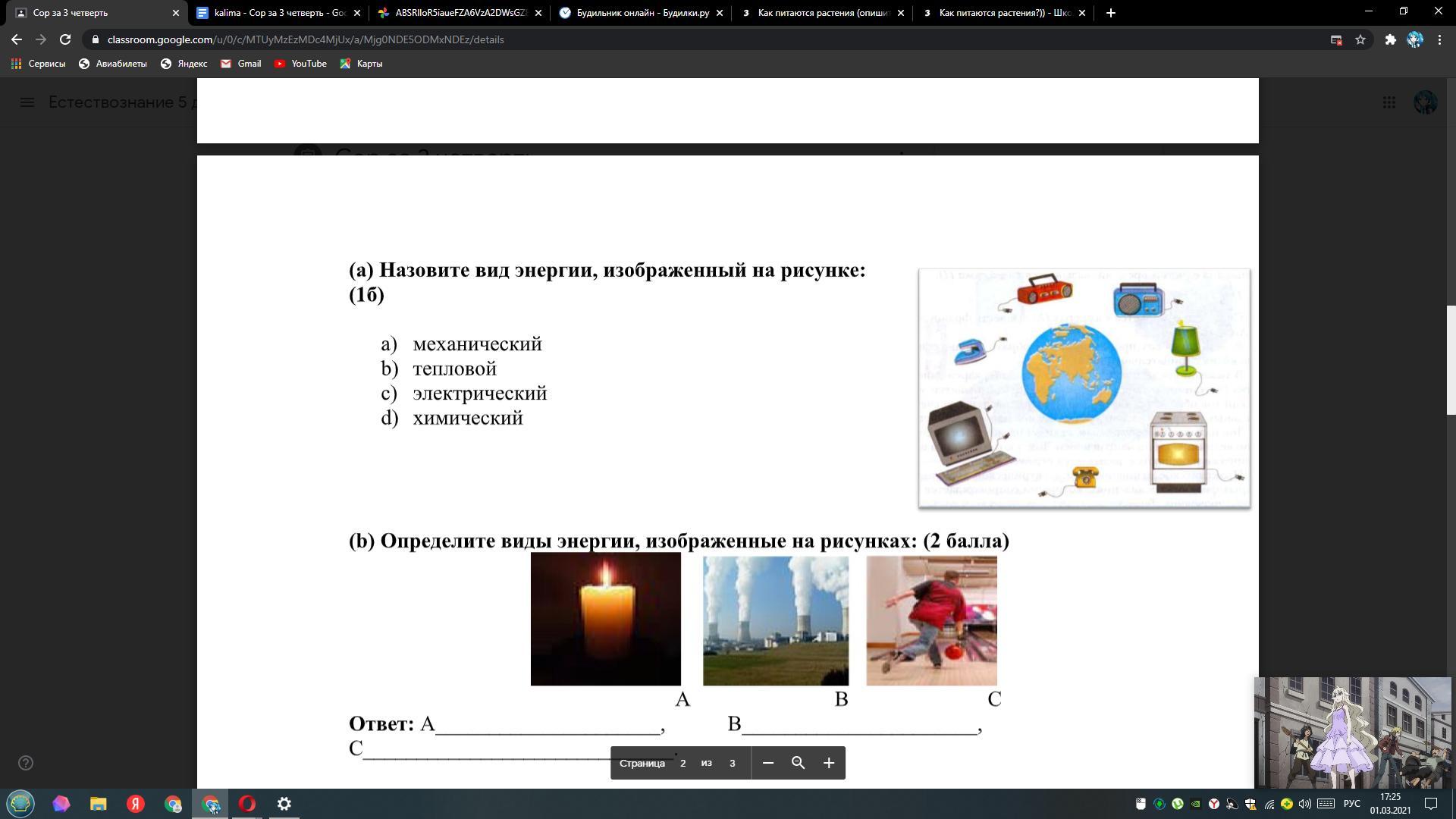The height and width of the screenshot is (819, 1456).
Task: Open the Google apps grid
Action: coord(1389,102)
